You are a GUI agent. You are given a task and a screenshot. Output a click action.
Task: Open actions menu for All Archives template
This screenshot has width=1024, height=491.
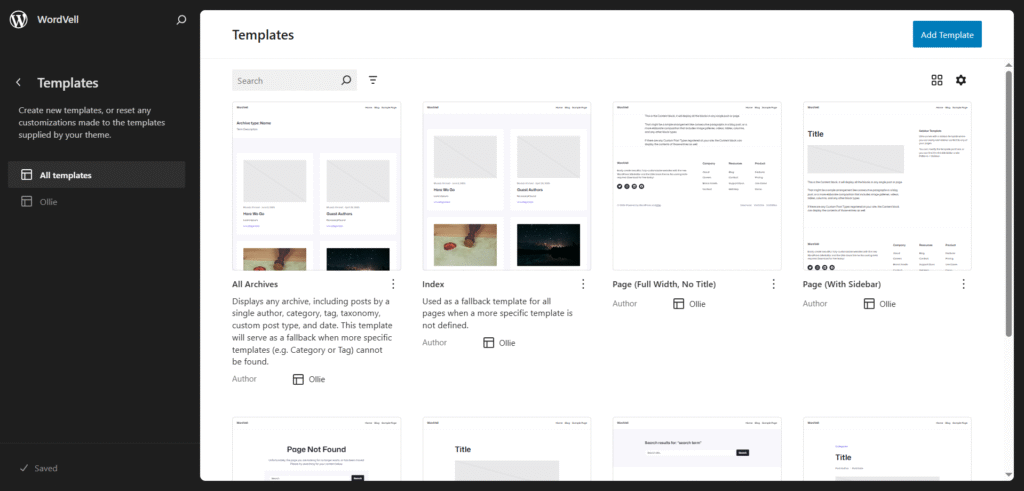[x=393, y=284]
